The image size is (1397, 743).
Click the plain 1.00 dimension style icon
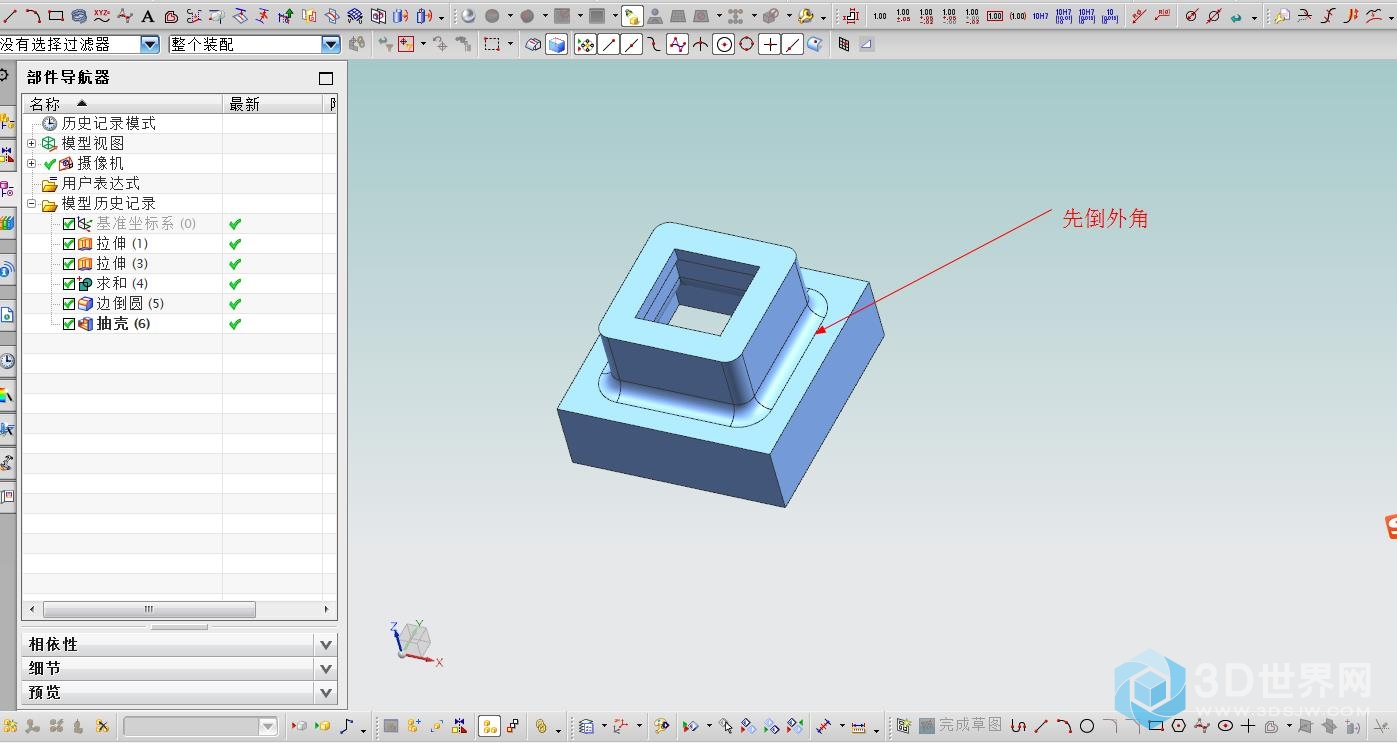coord(880,16)
